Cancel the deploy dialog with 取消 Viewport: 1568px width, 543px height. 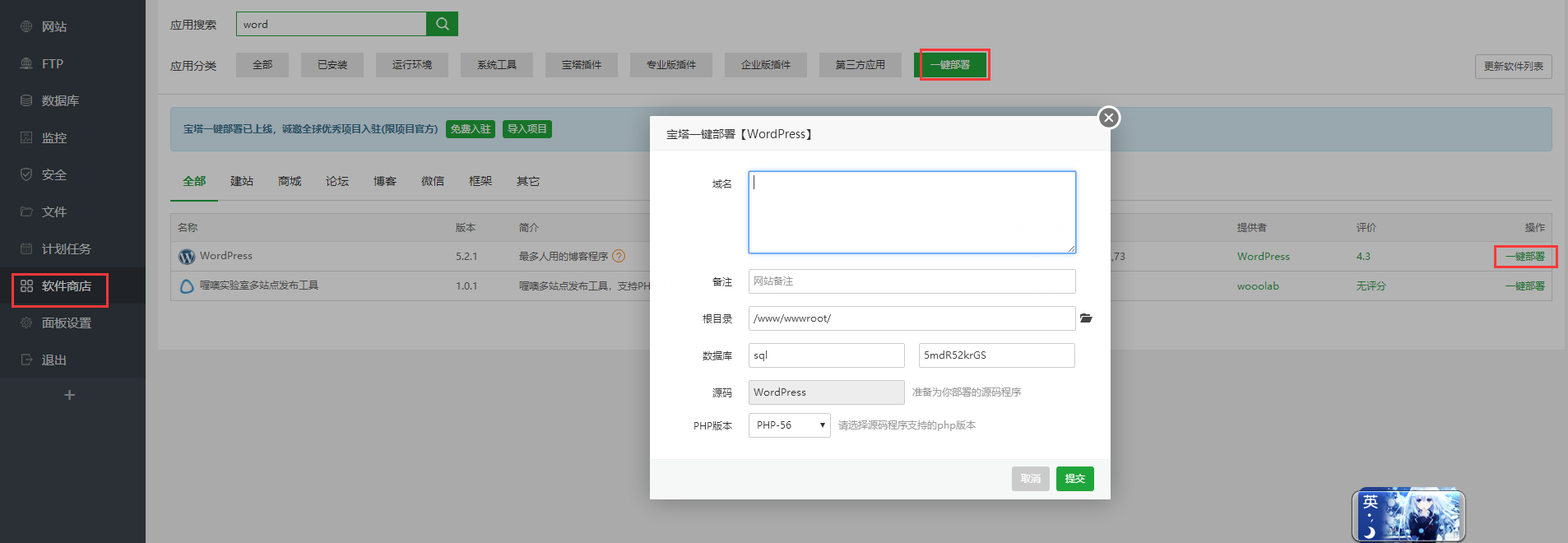pos(1031,479)
